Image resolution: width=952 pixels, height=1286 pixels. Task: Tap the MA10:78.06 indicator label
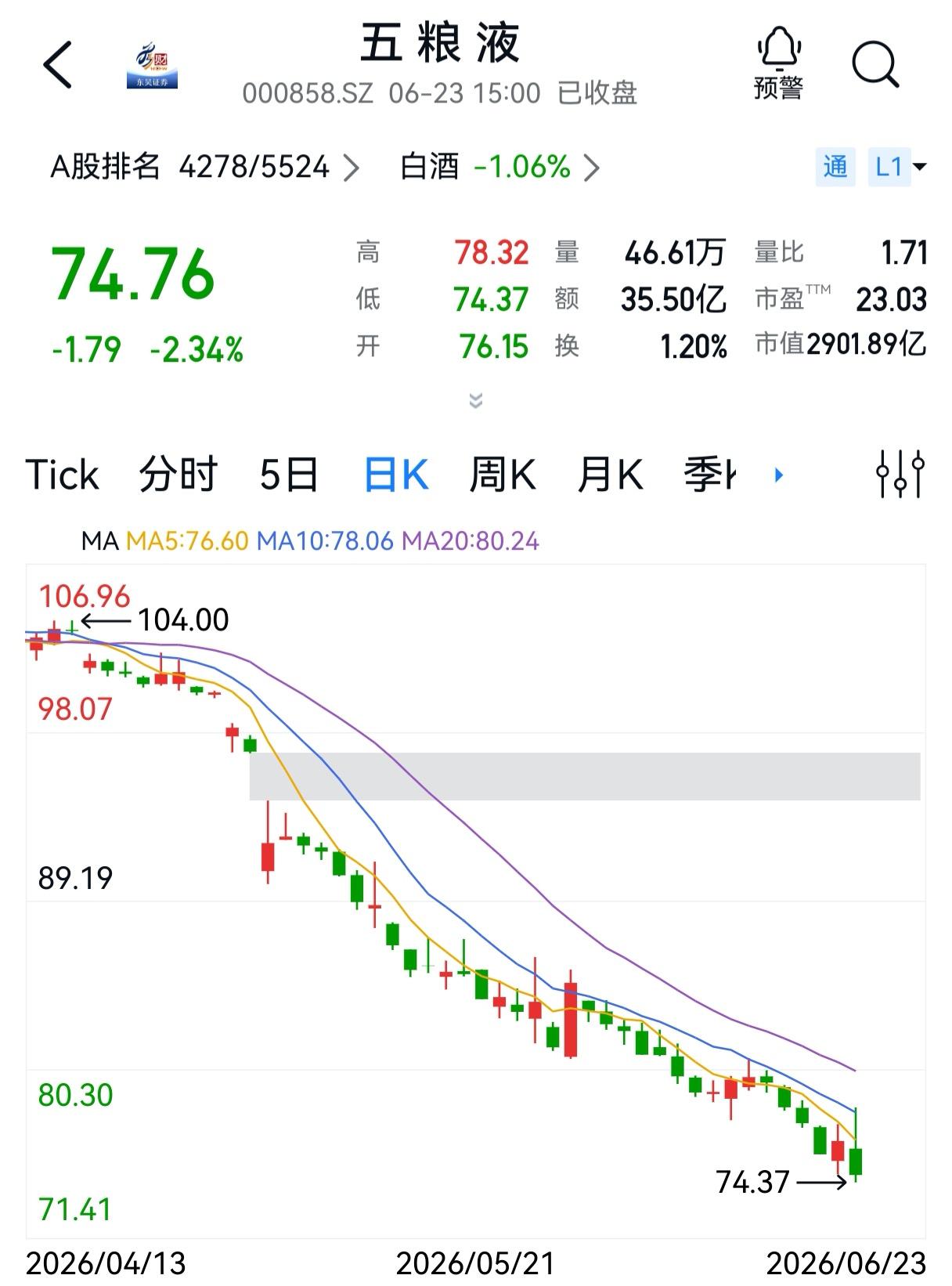click(325, 541)
